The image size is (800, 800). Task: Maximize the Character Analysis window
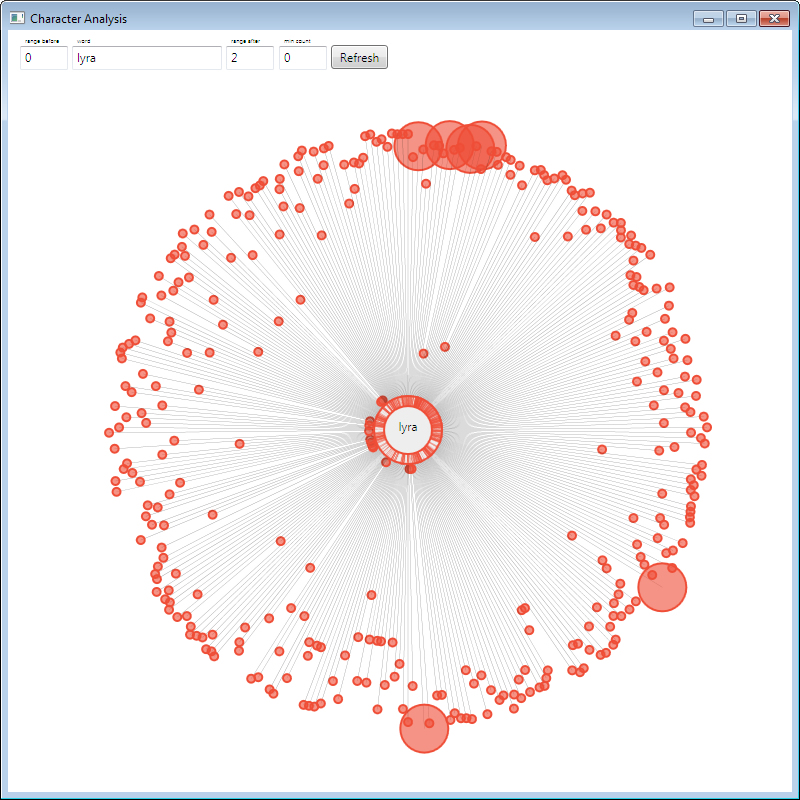coord(741,18)
